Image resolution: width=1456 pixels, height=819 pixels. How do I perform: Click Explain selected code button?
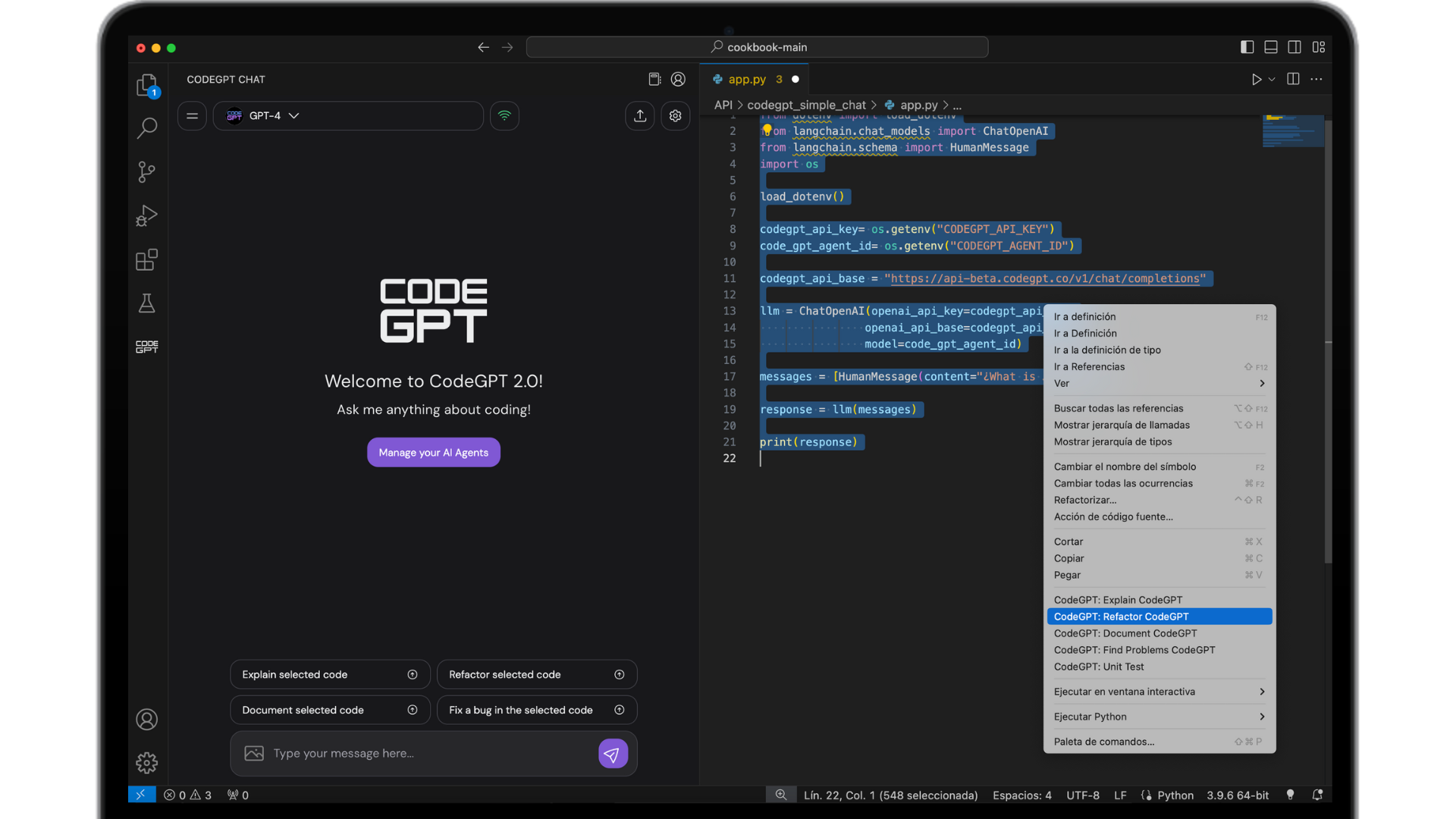(330, 675)
